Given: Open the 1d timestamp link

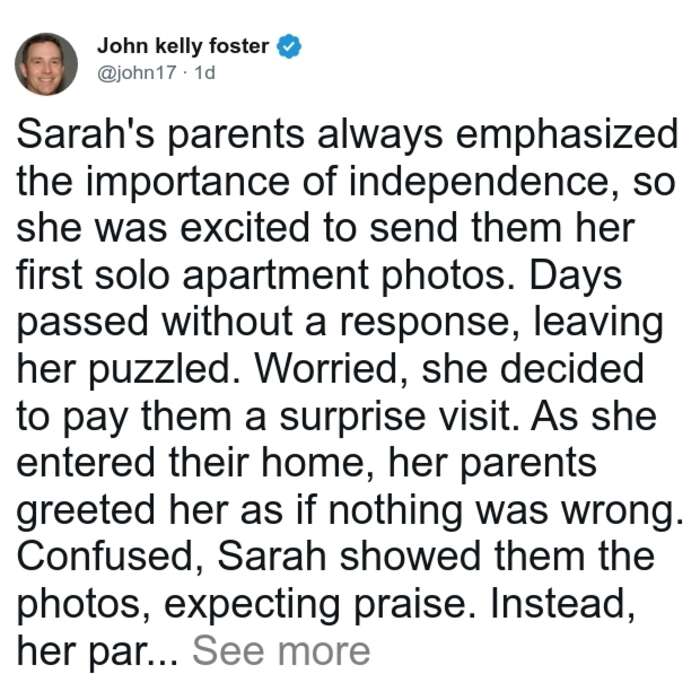Looking at the screenshot, I should tap(205, 73).
